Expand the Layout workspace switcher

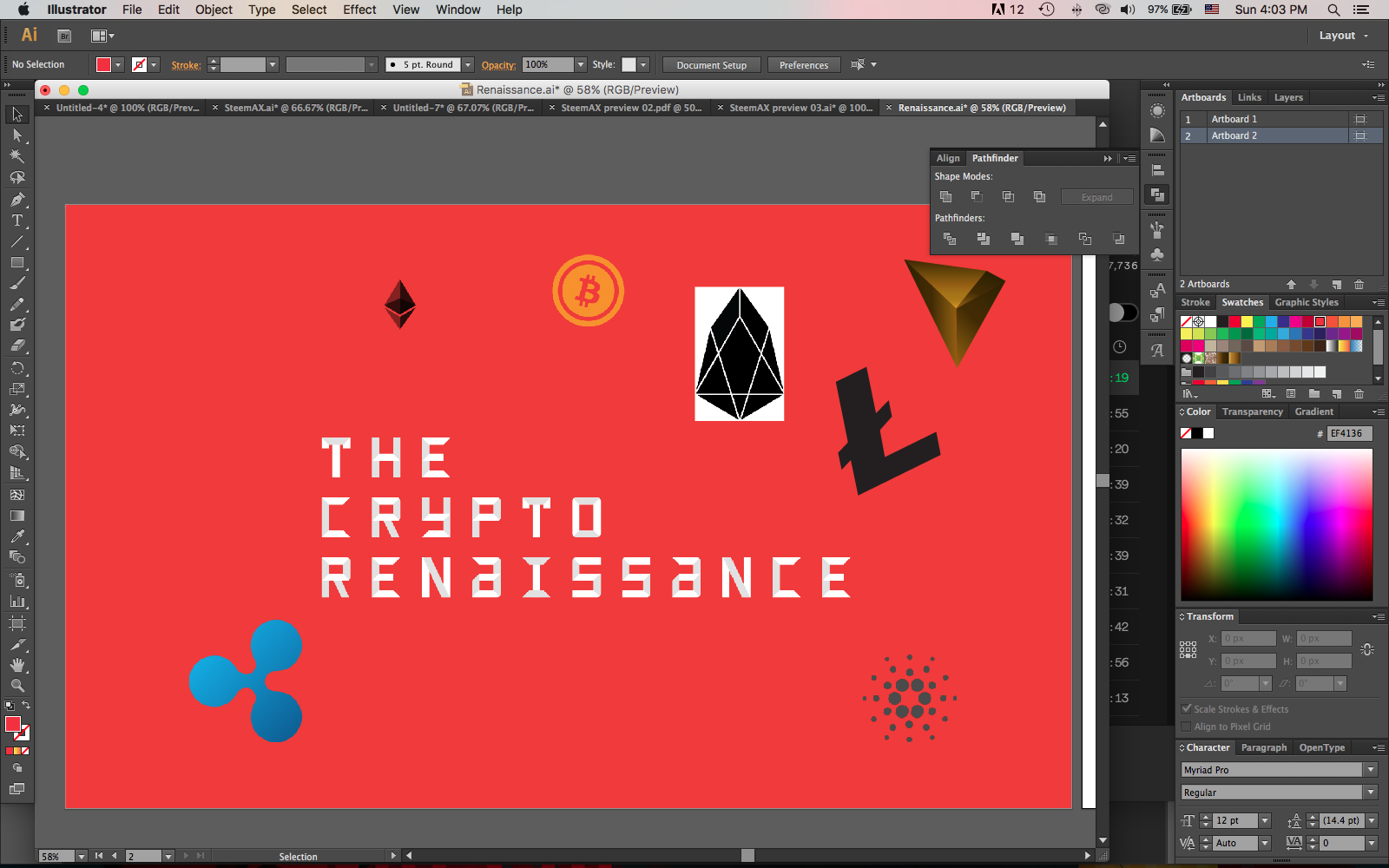1343,36
